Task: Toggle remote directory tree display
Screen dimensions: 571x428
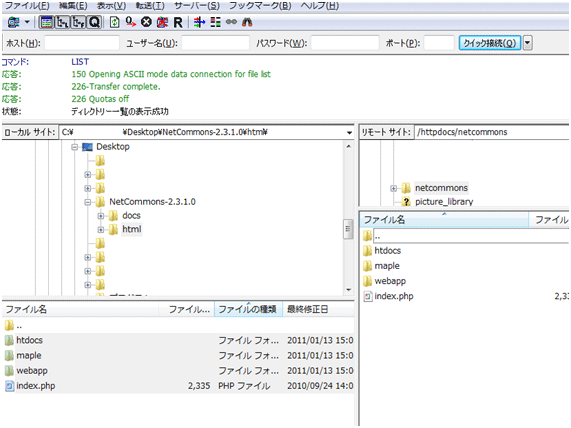Action: pyautogui.click(x=79, y=23)
